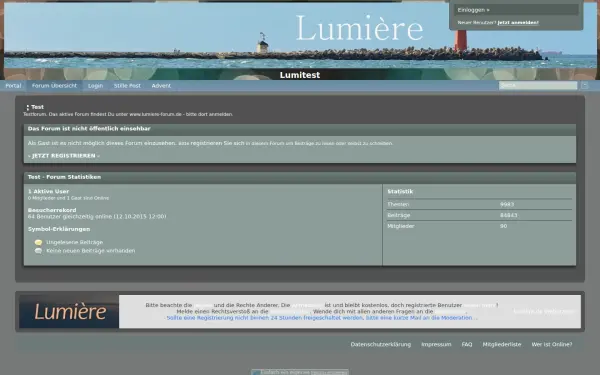Follow the 'Jetzt anmelden!' registration link
The width and height of the screenshot is (600, 375).
(518, 23)
